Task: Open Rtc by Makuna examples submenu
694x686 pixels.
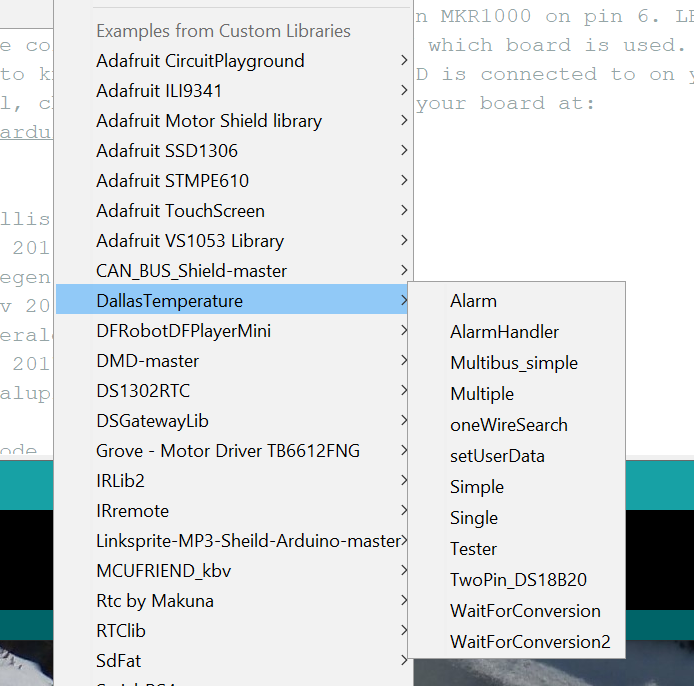Action: 234,601
